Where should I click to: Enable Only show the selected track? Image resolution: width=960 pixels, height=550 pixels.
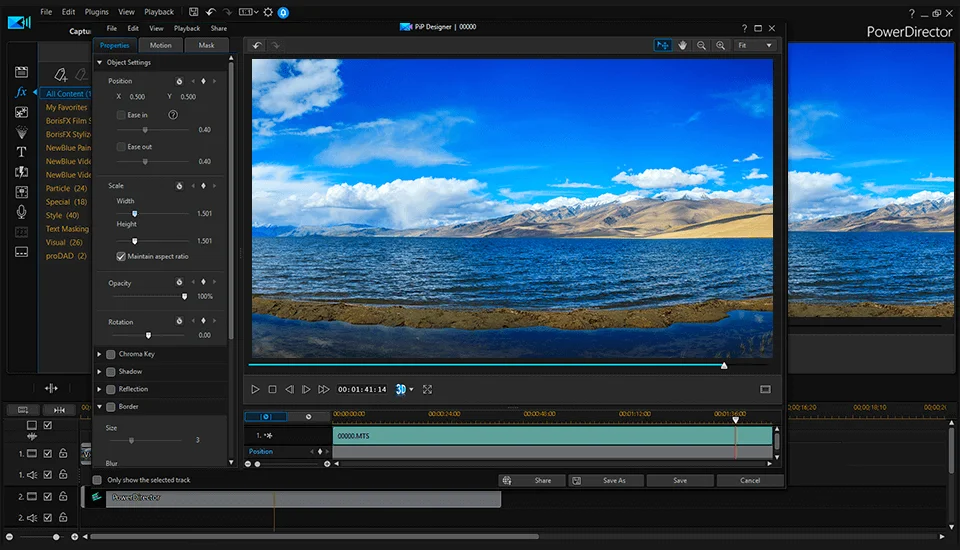[x=97, y=480]
